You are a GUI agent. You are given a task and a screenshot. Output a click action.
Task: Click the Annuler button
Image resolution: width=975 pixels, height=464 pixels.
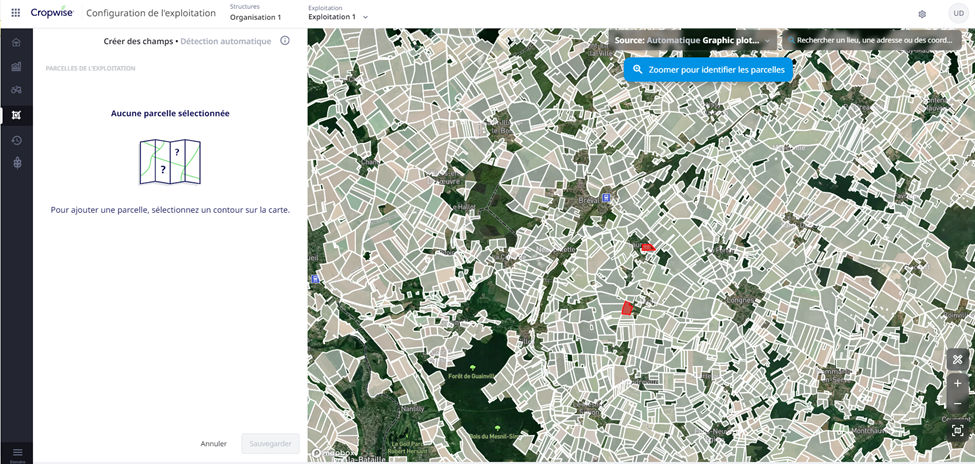click(213, 444)
